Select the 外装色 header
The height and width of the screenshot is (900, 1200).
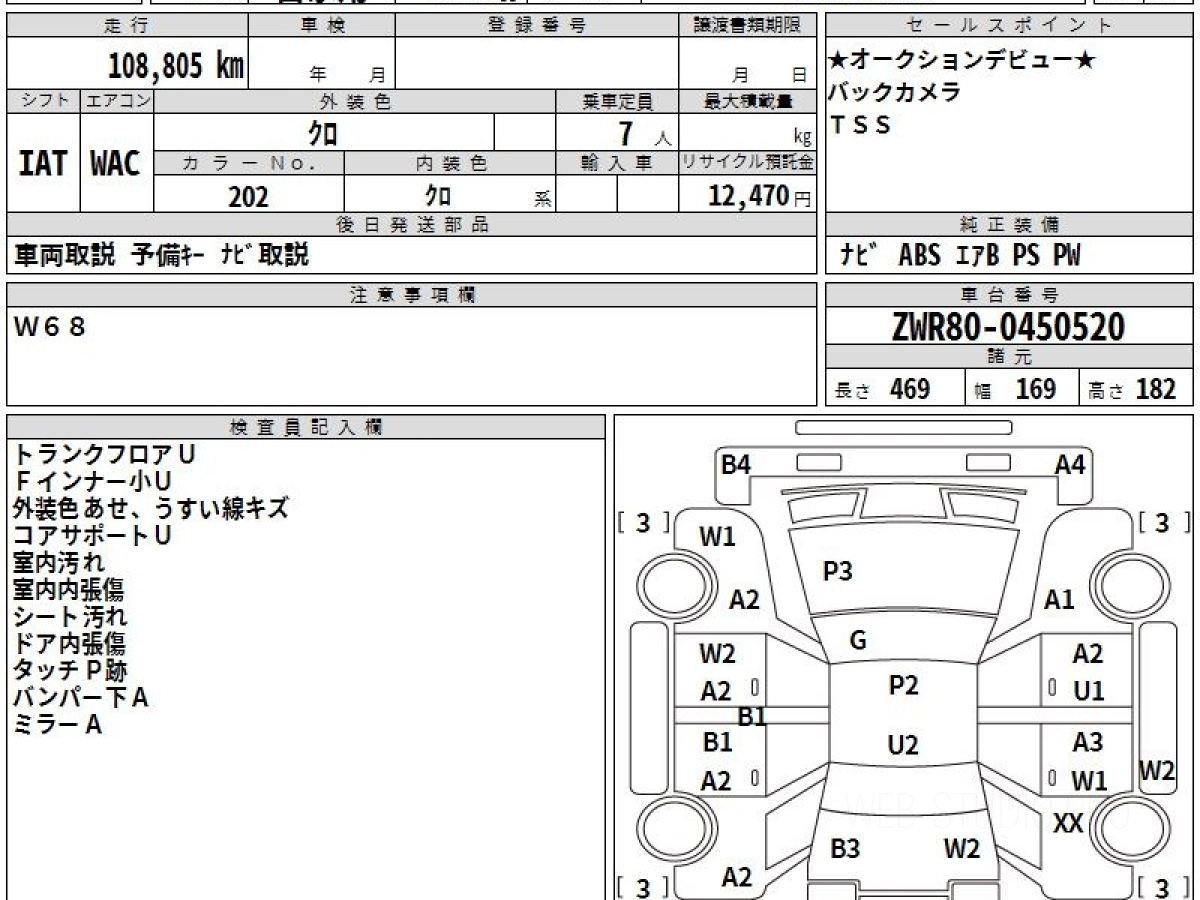pos(355,101)
